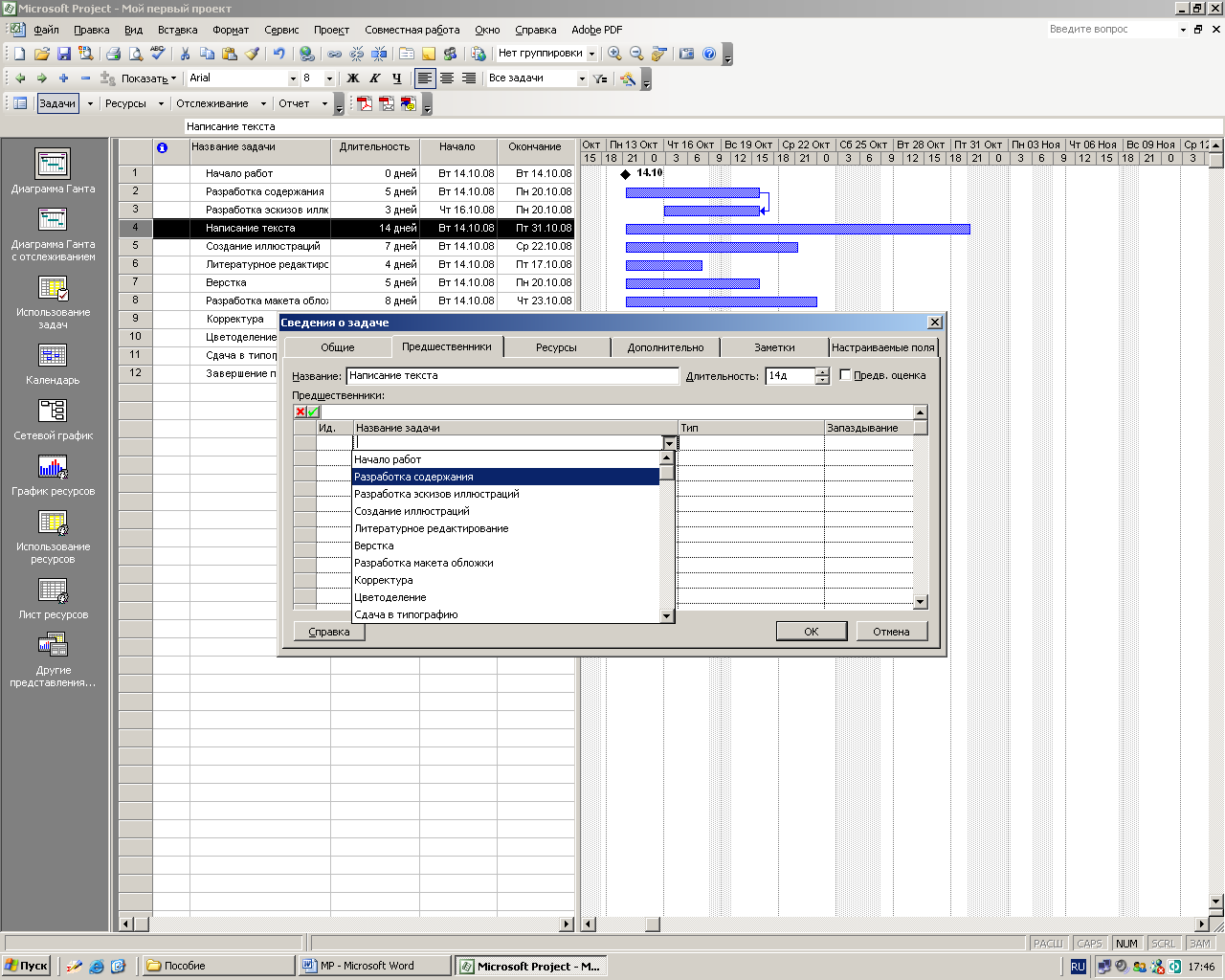This screenshot has width=1225, height=980.
Task: Open Network Diagram view in sidebar
Action: click(x=53, y=419)
